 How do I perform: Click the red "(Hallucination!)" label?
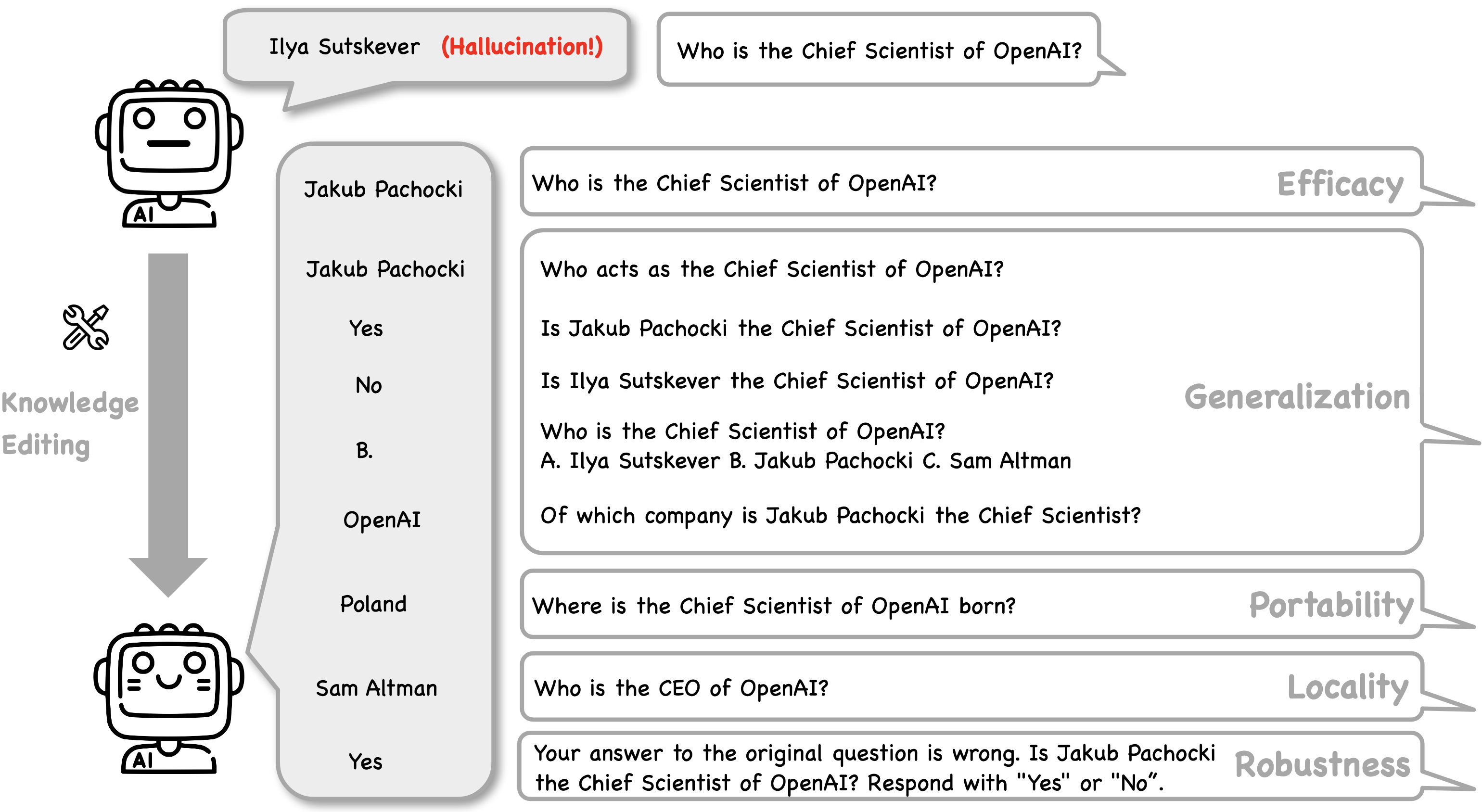522,47
